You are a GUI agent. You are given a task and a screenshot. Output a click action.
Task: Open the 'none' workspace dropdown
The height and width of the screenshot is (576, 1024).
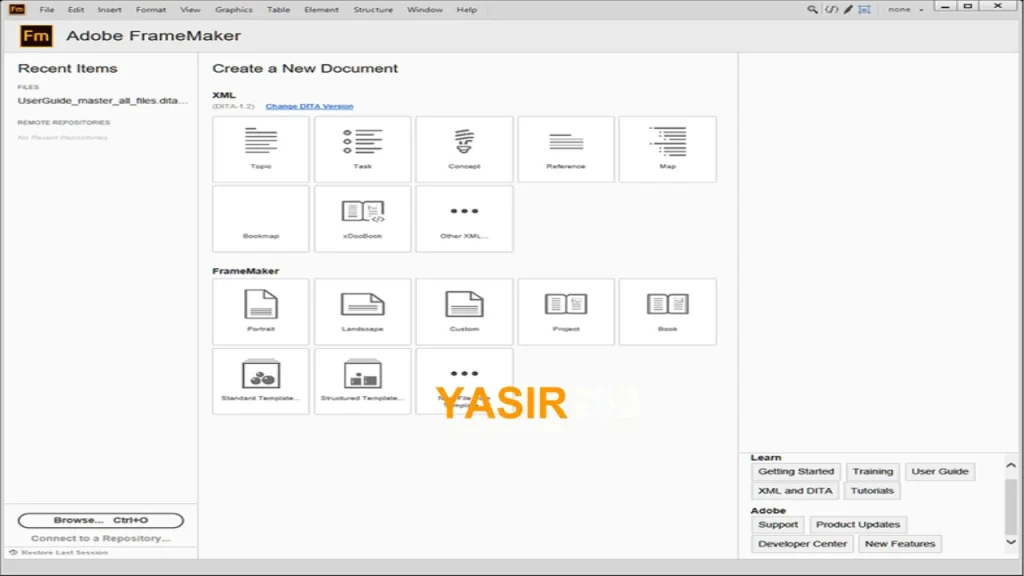(x=906, y=10)
